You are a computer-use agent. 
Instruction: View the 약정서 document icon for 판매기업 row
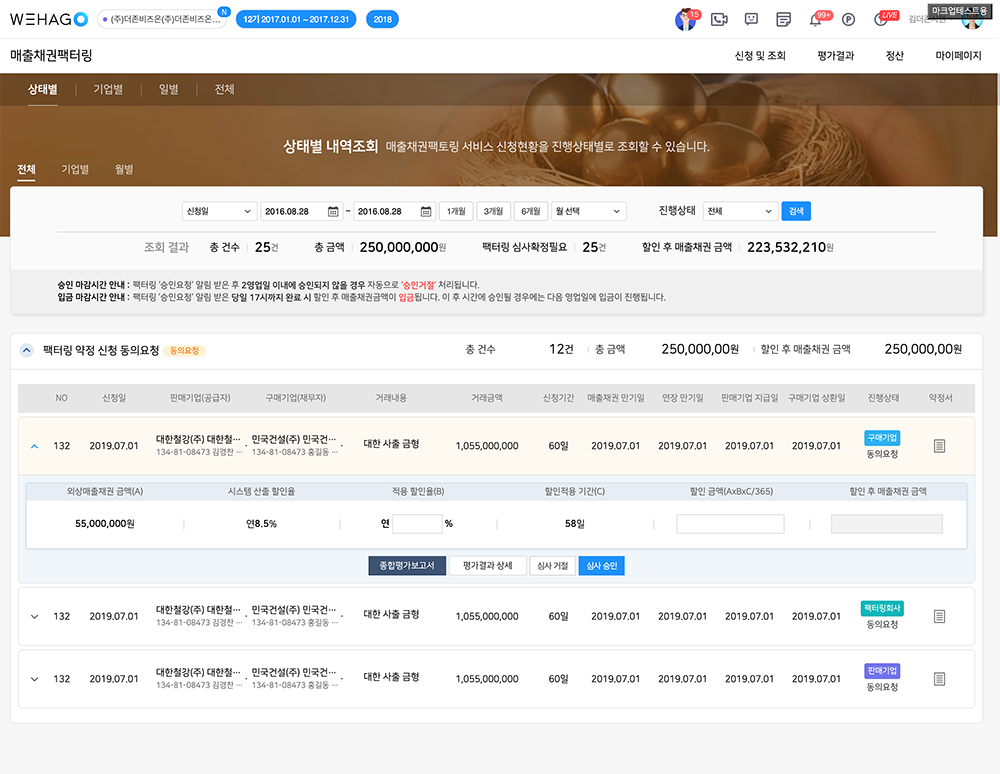tap(939, 679)
